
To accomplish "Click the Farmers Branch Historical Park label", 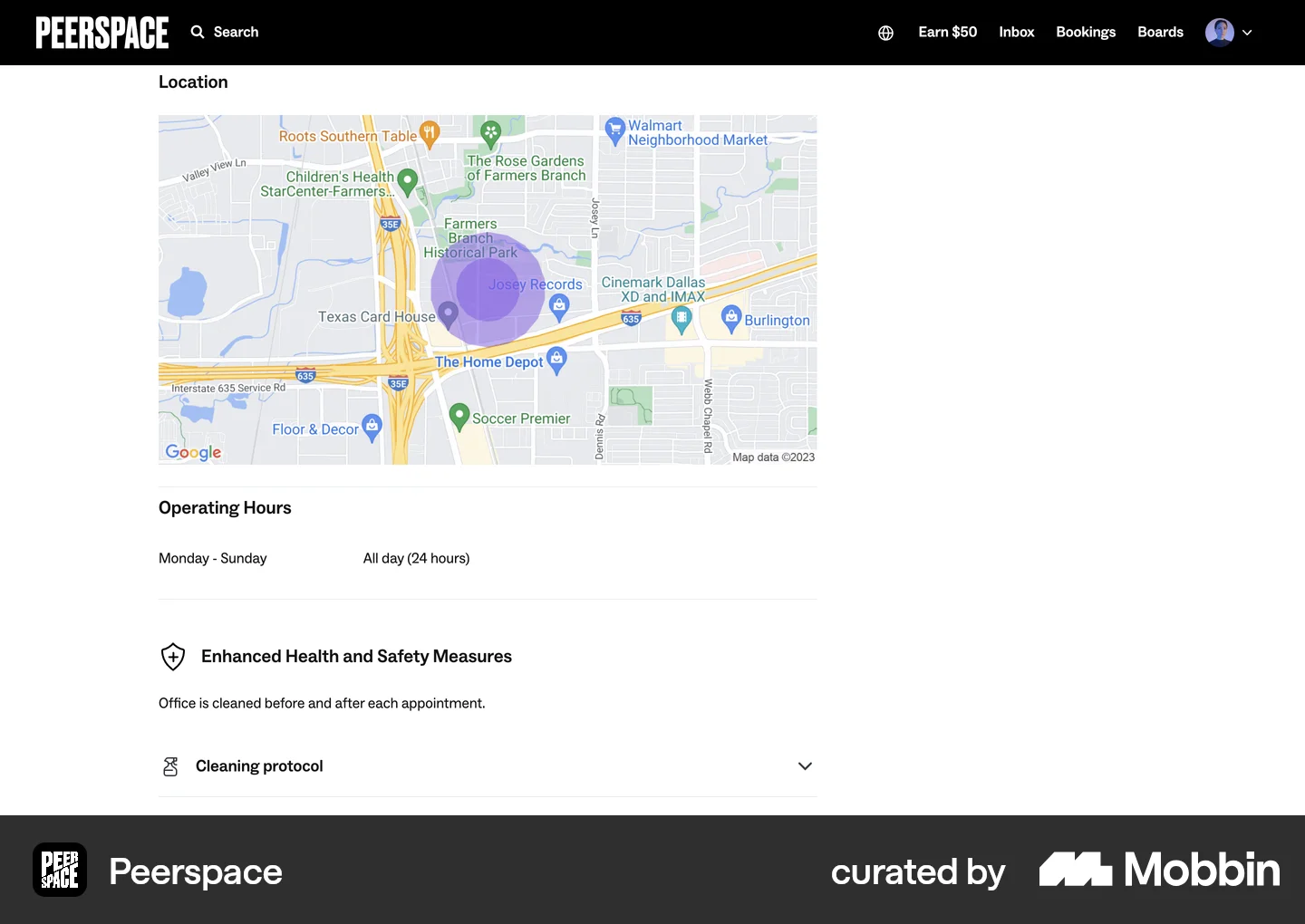I will 470,238.
